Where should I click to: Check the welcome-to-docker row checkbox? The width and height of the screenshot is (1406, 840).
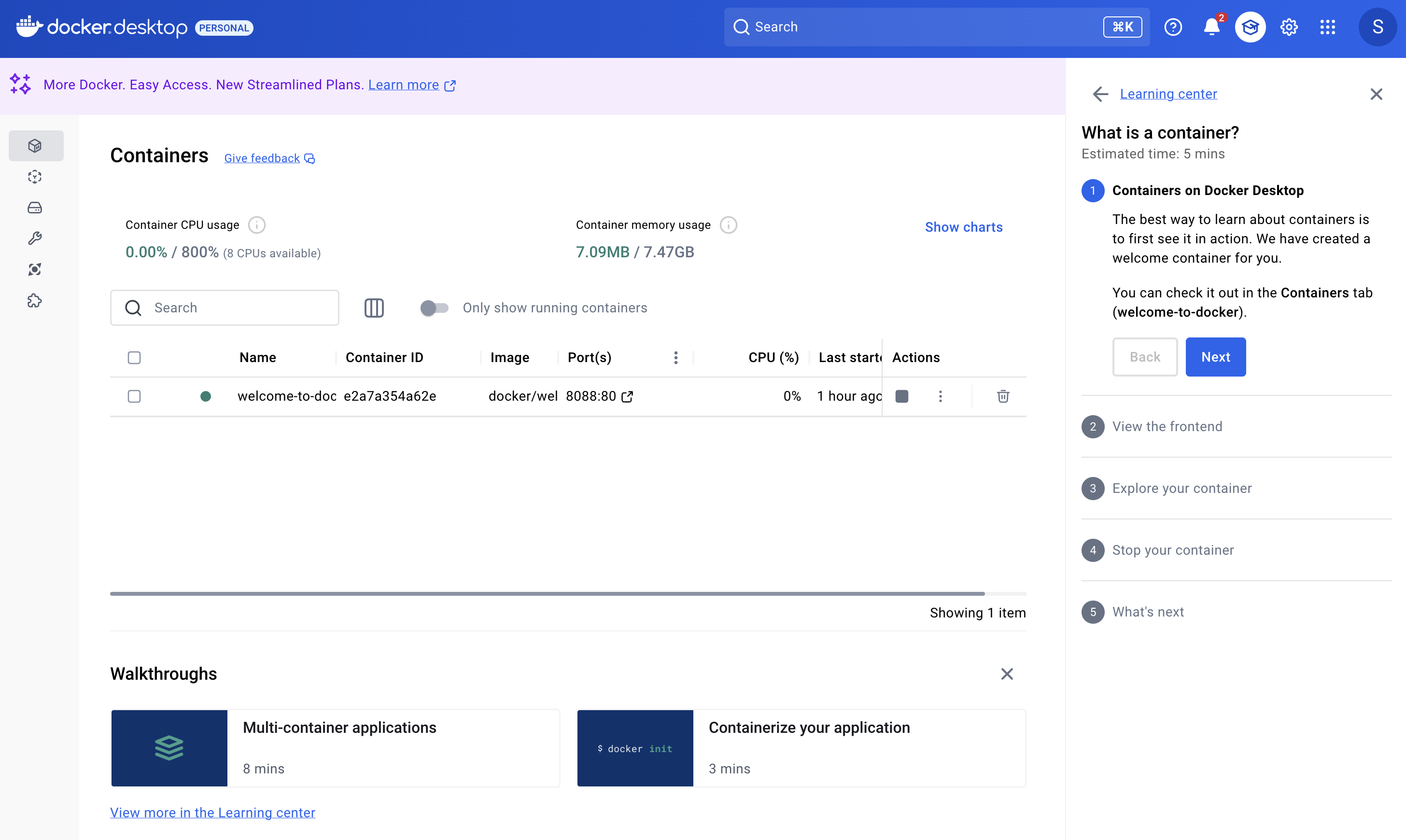(x=134, y=396)
